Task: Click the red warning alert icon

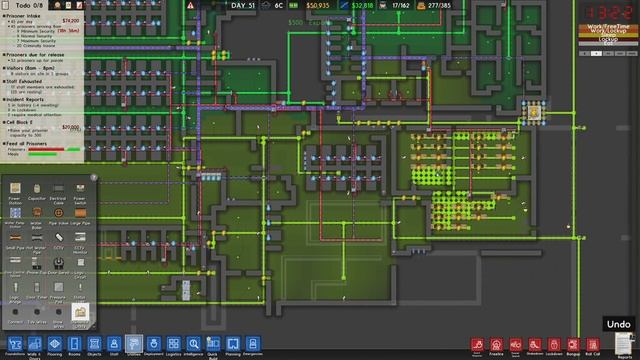Action: point(191,6)
